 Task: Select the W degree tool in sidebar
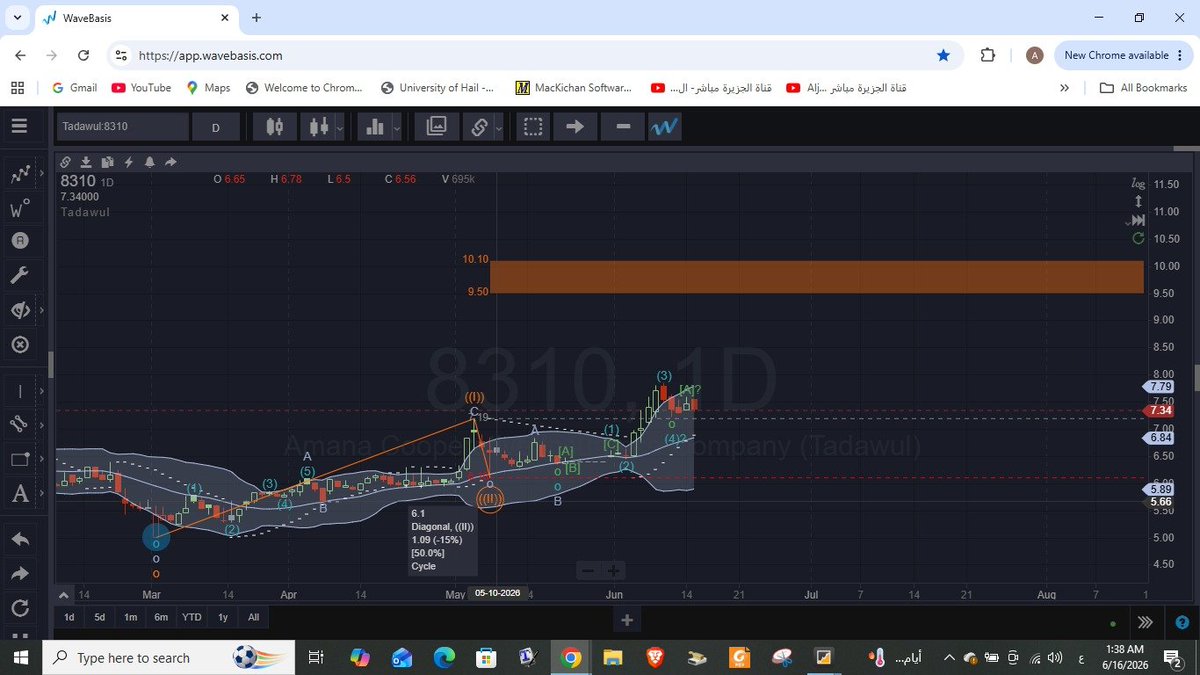[x=19, y=209]
